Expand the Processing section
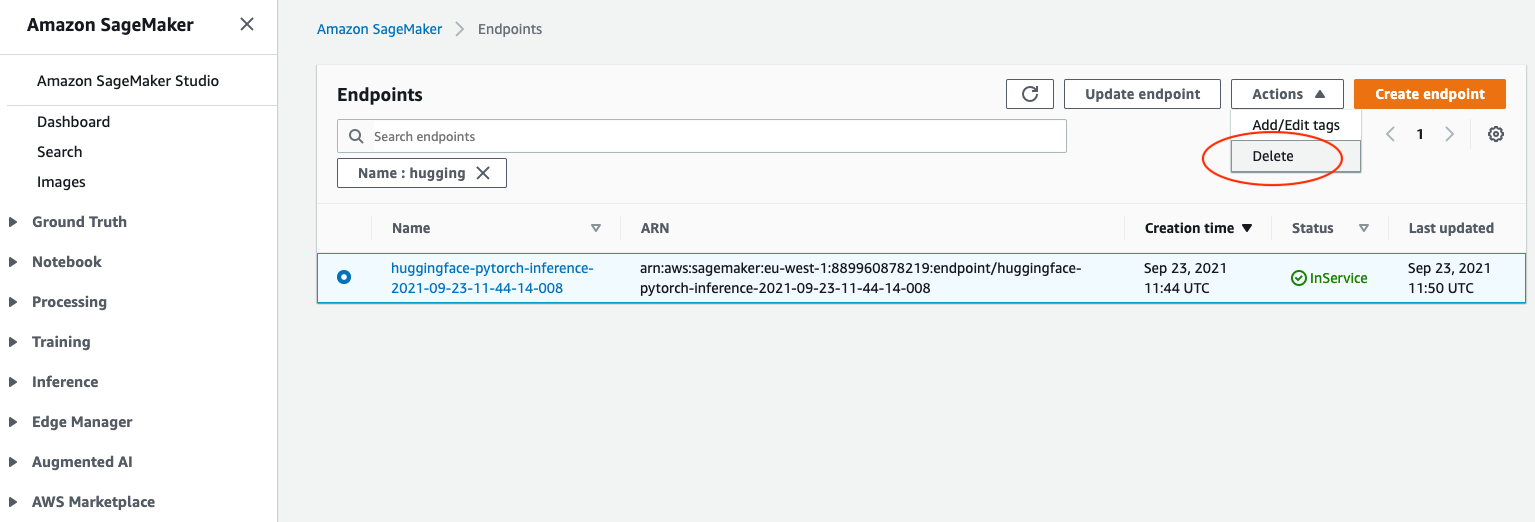This screenshot has height=522, width=1535. [x=13, y=302]
